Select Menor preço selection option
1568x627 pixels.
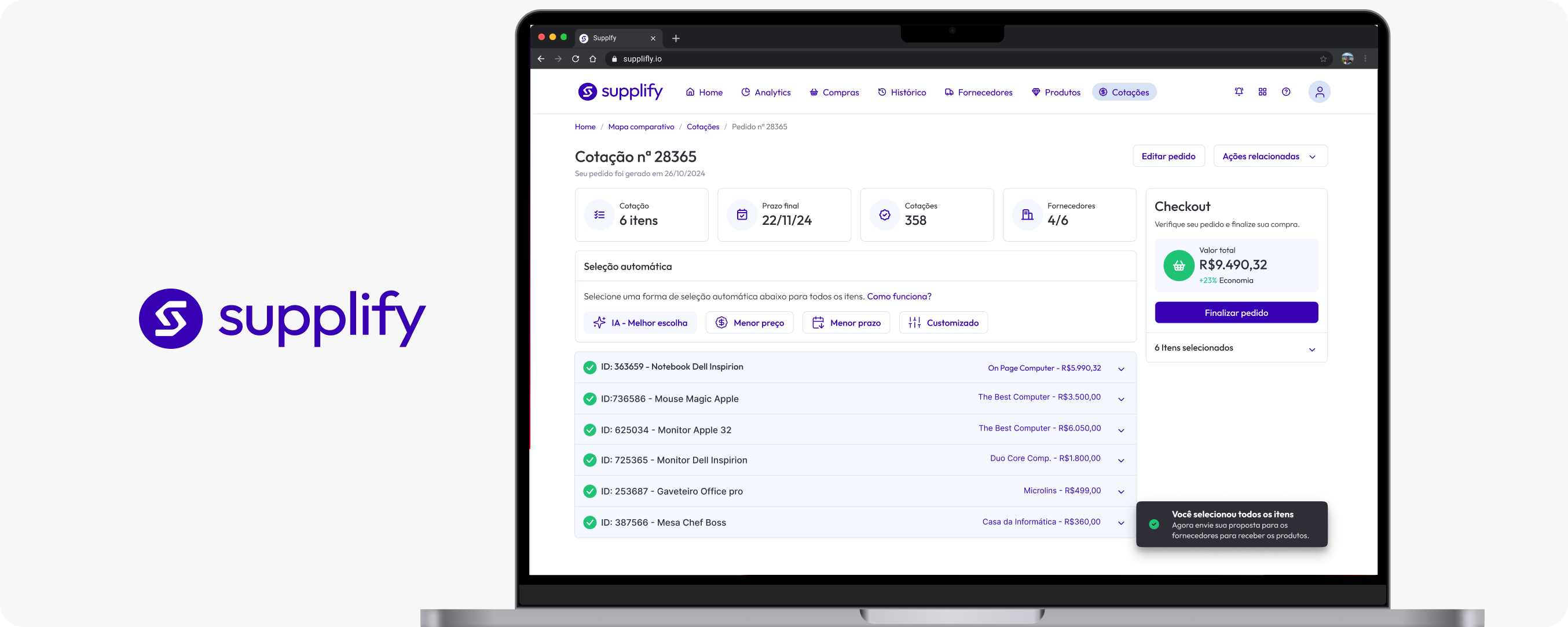pos(749,322)
